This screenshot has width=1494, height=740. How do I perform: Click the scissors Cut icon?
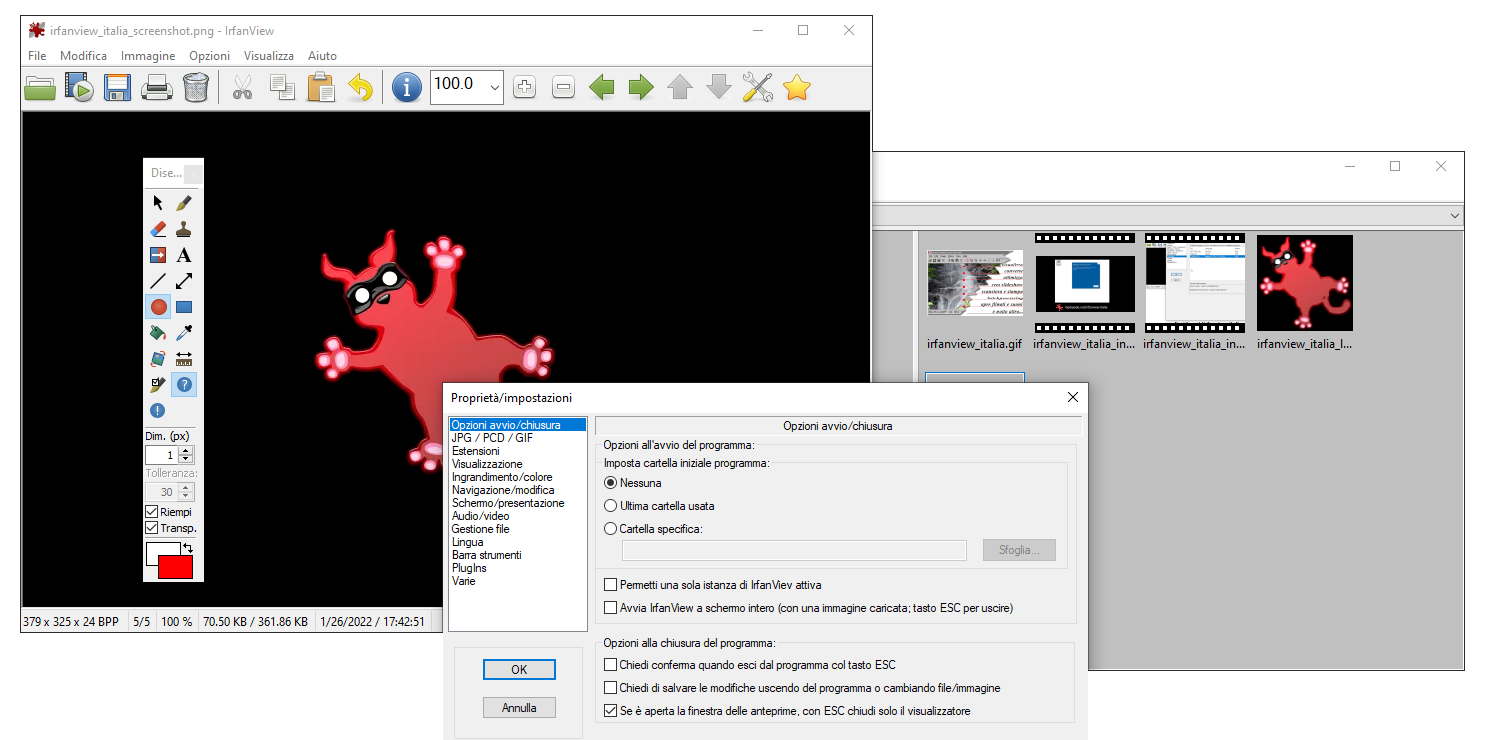click(241, 88)
